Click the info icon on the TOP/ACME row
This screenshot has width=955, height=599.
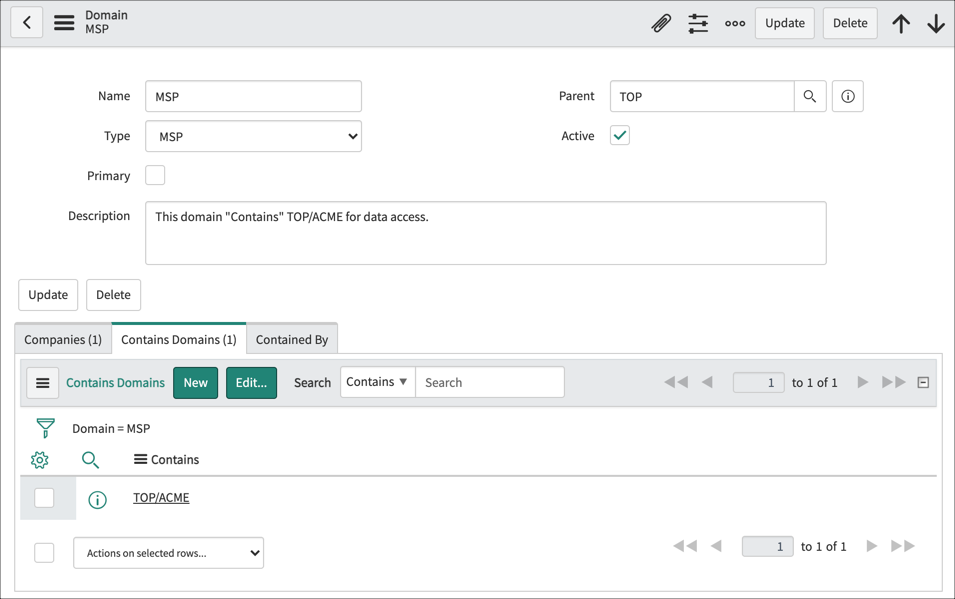[x=97, y=498]
